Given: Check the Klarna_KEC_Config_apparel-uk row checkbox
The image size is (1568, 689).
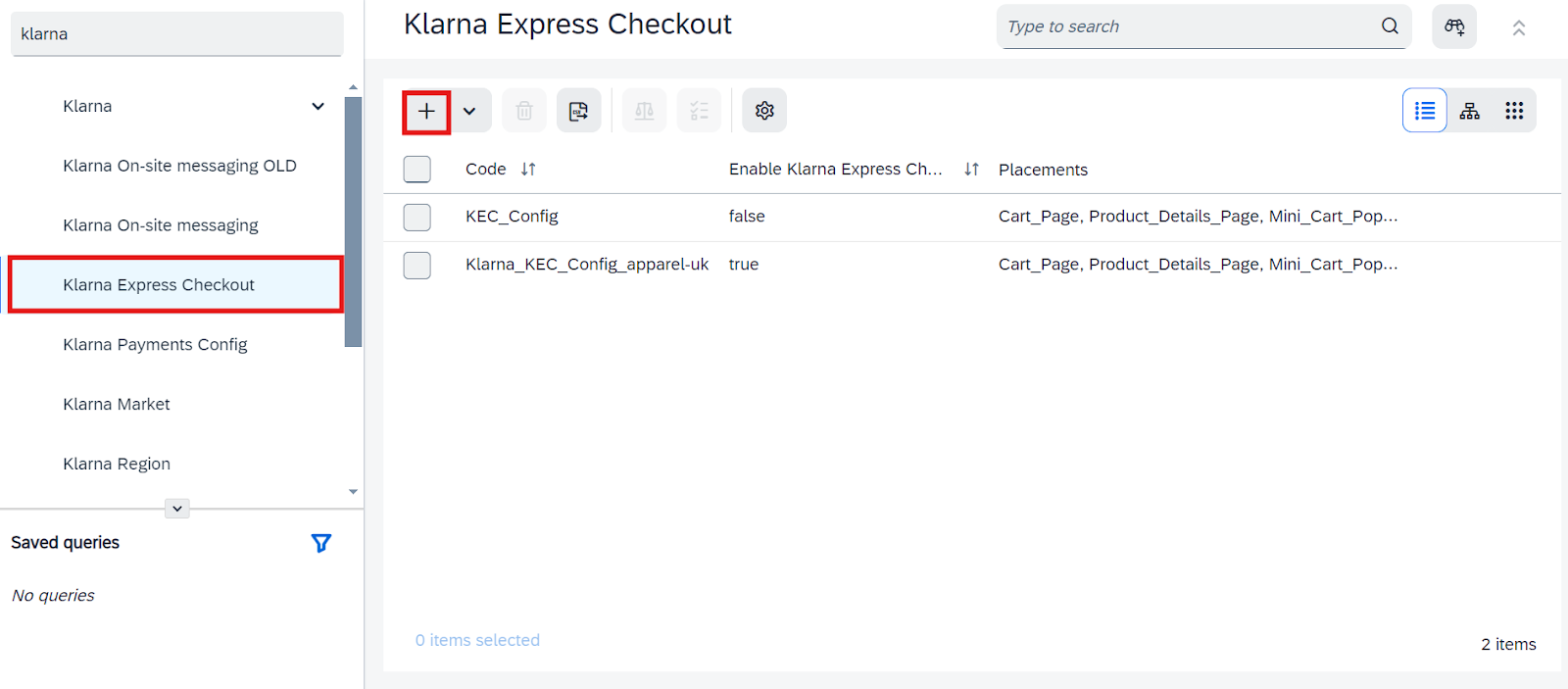Looking at the screenshot, I should (x=417, y=265).
